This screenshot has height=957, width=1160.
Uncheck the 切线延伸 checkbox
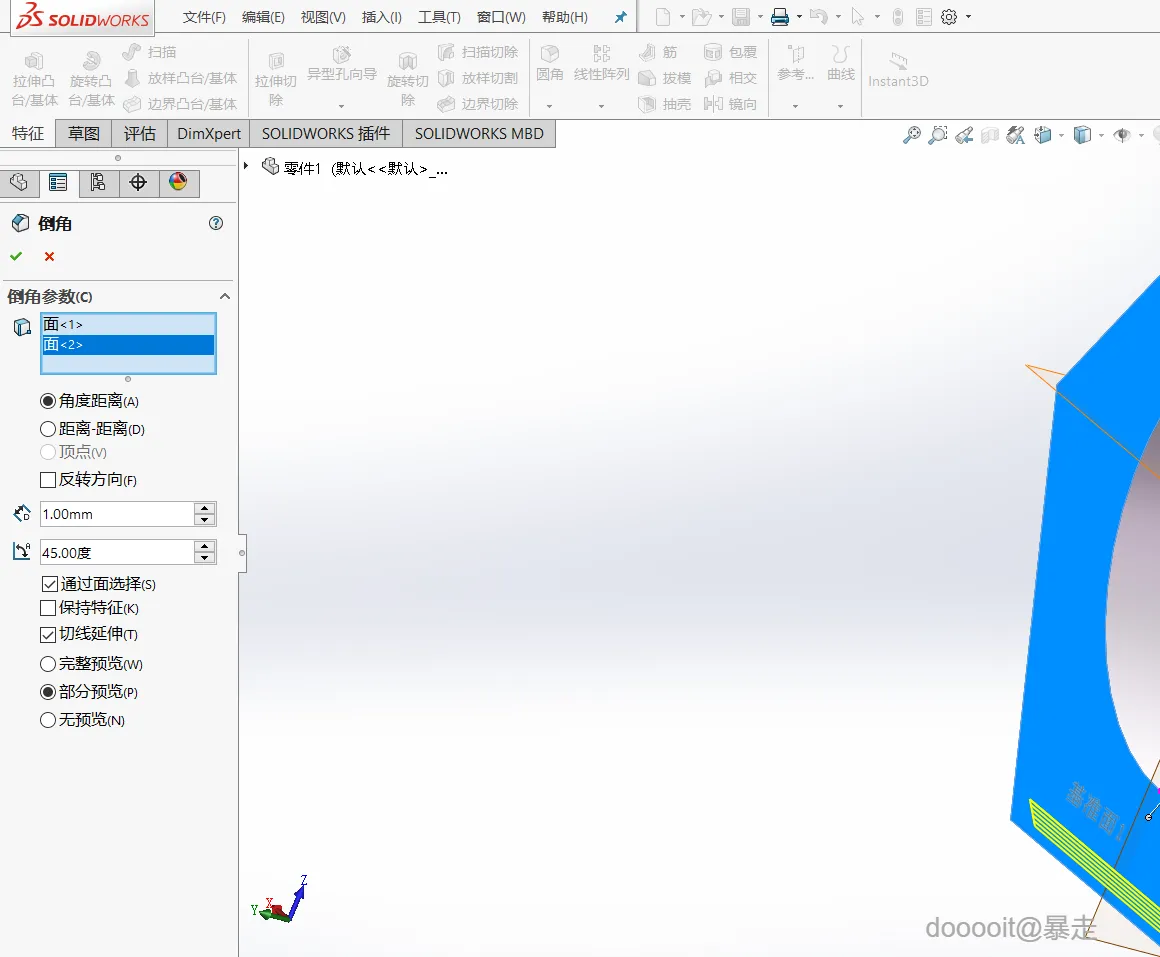(48, 635)
